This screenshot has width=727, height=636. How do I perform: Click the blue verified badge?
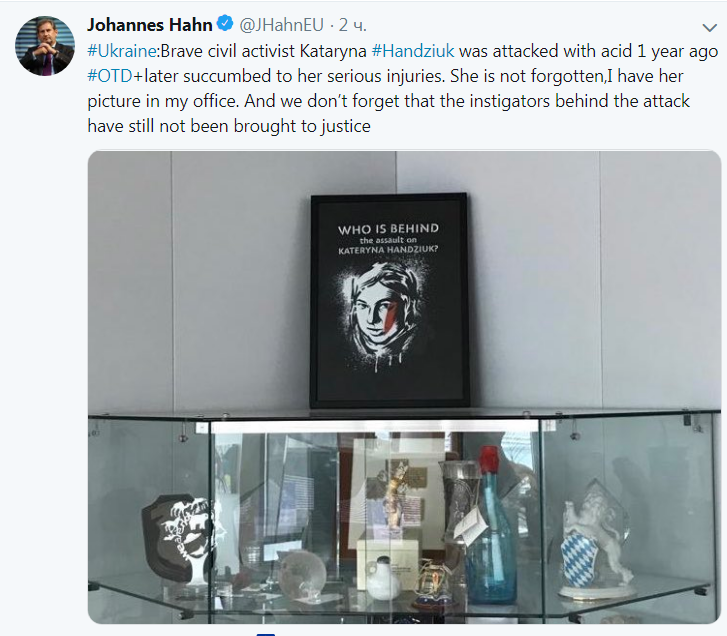(x=225, y=23)
